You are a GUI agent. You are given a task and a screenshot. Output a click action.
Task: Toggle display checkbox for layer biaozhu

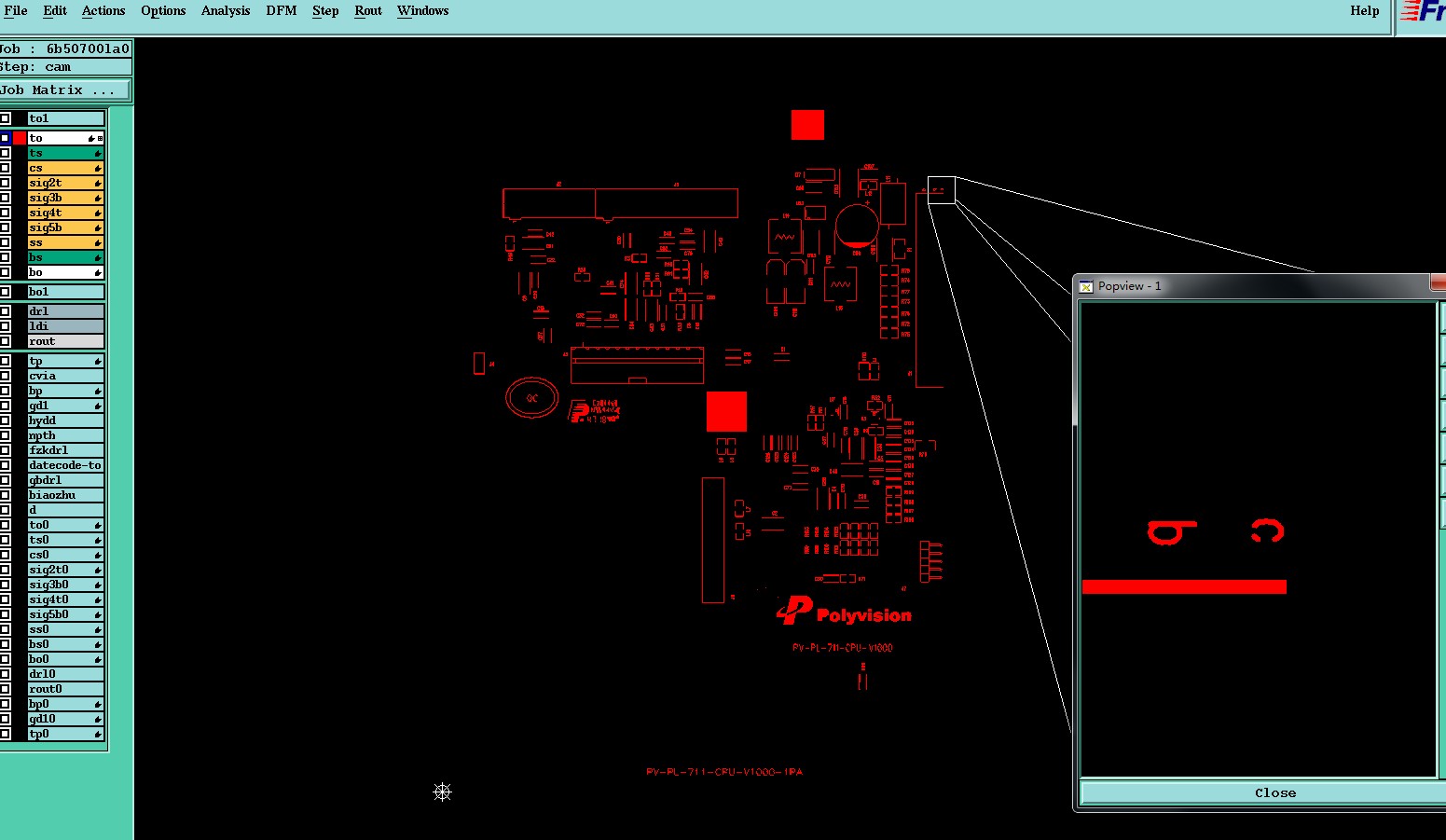tap(5, 495)
